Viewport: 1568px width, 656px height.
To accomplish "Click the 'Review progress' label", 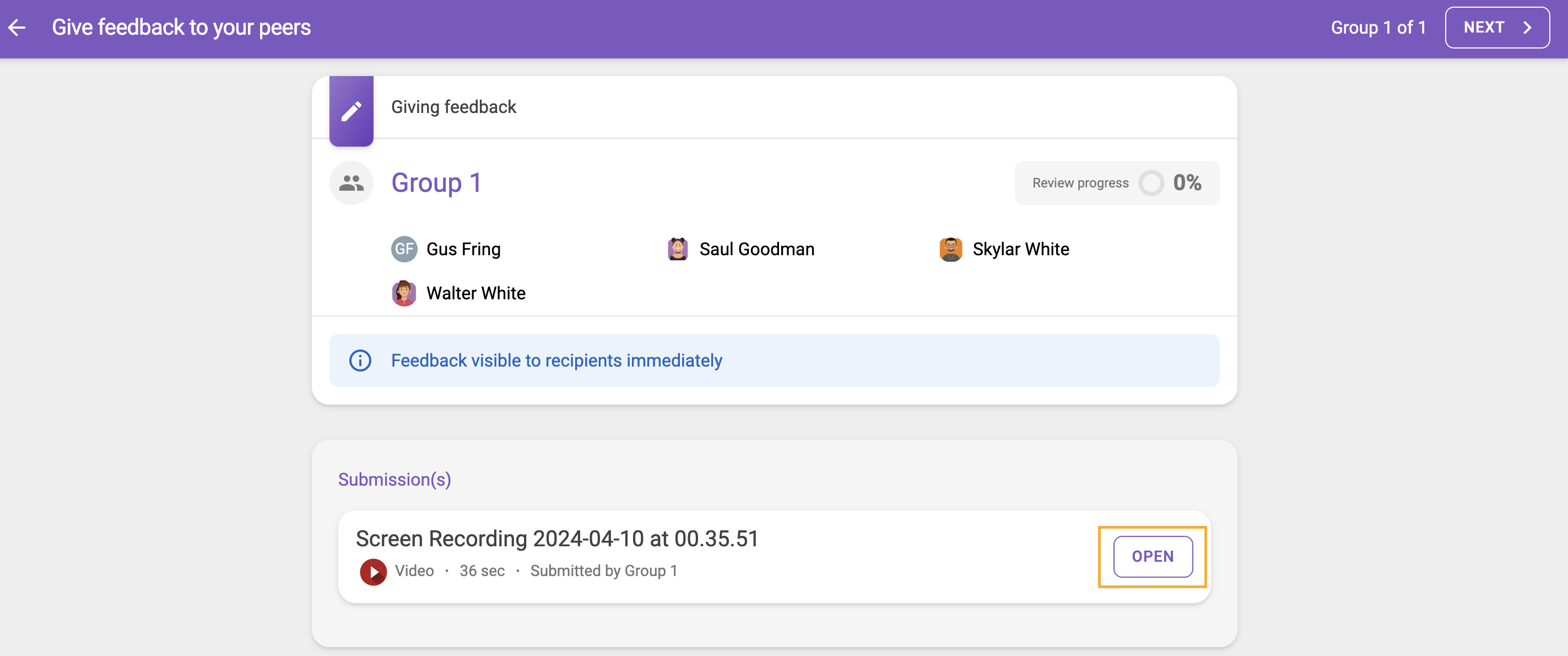I will 1080,182.
